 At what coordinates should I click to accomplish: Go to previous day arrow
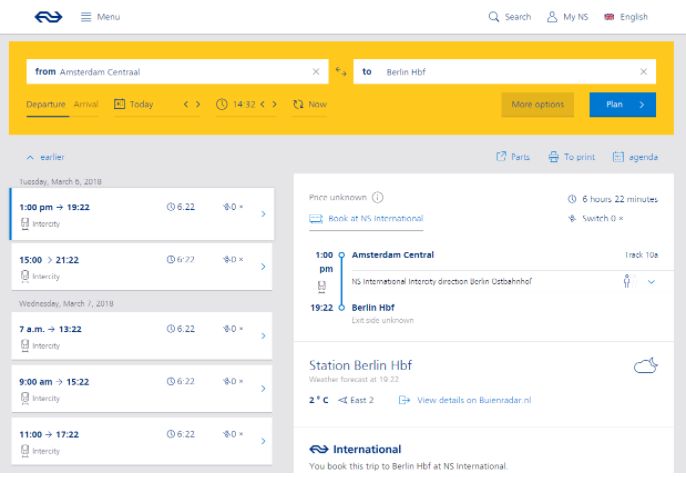click(x=186, y=105)
